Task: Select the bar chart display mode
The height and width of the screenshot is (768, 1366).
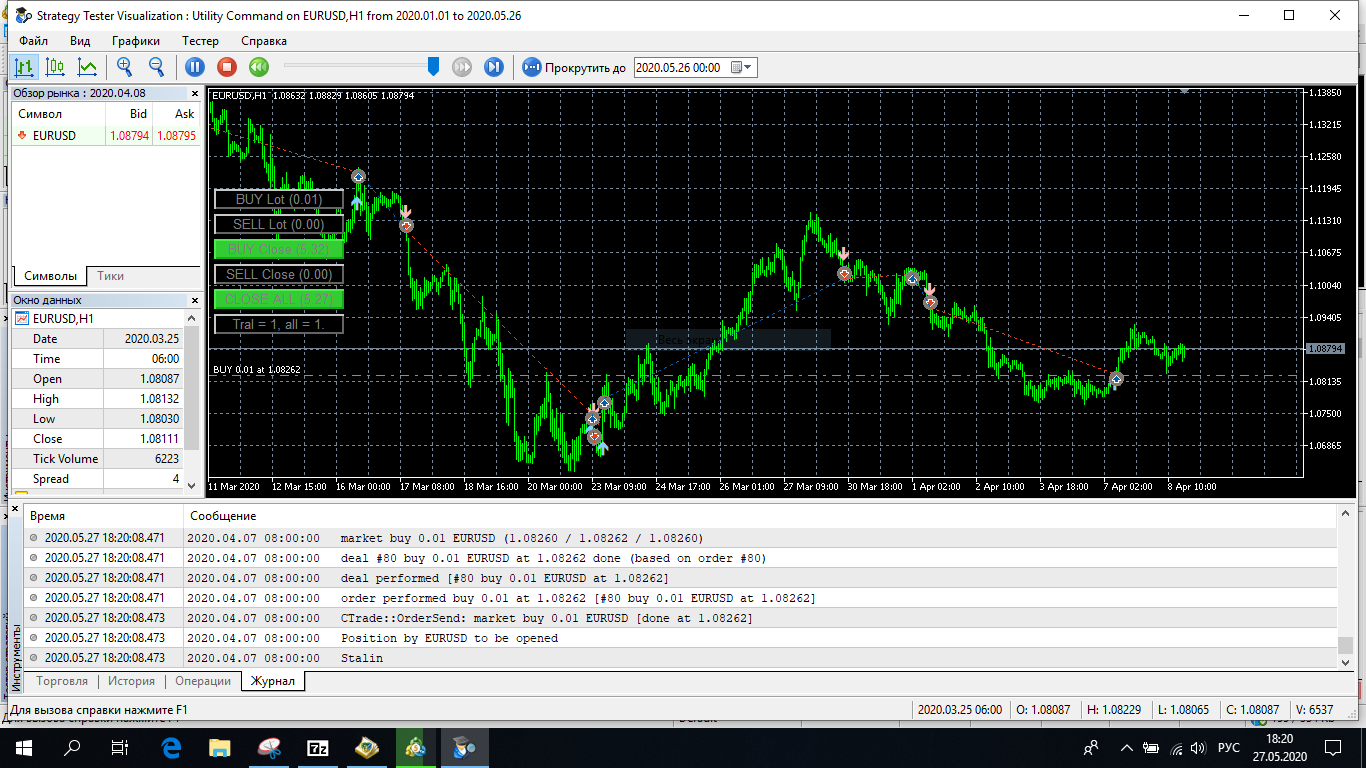Action: coord(25,66)
